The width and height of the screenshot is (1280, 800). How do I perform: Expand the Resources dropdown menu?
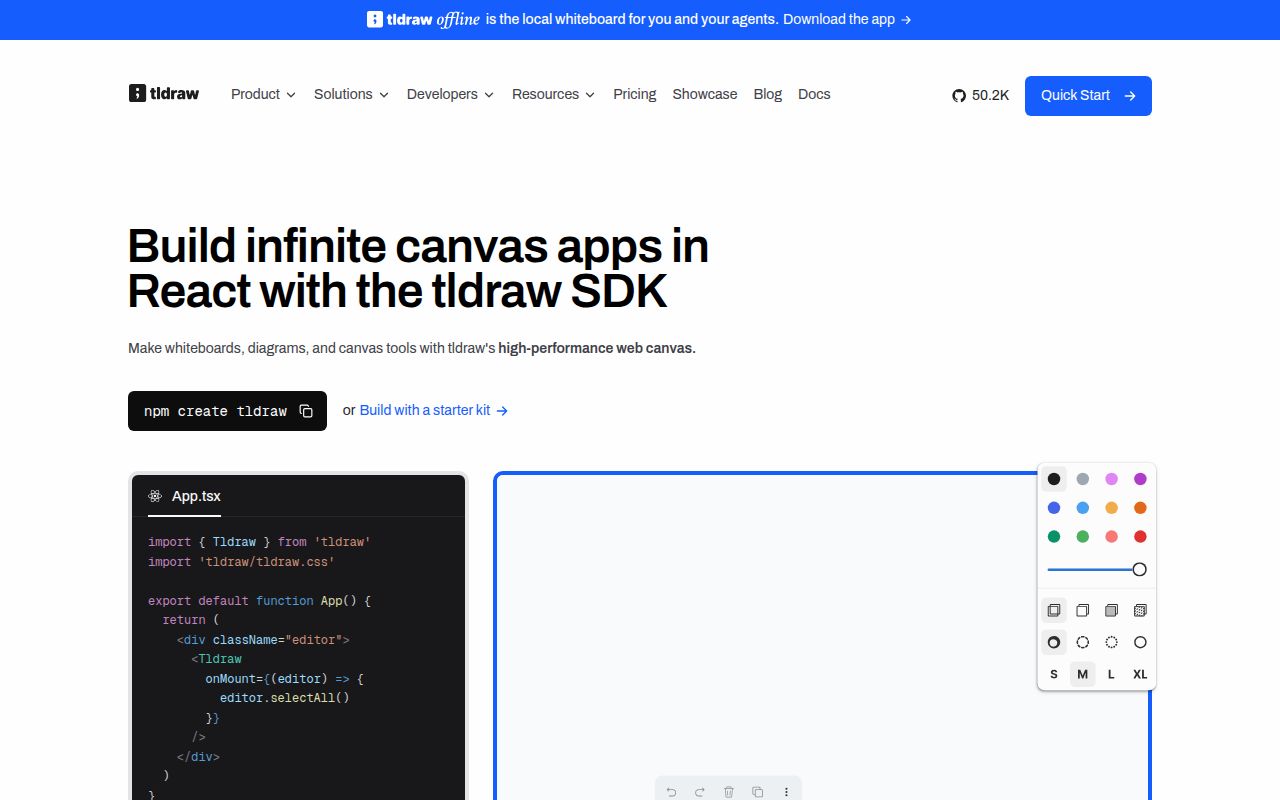click(553, 94)
